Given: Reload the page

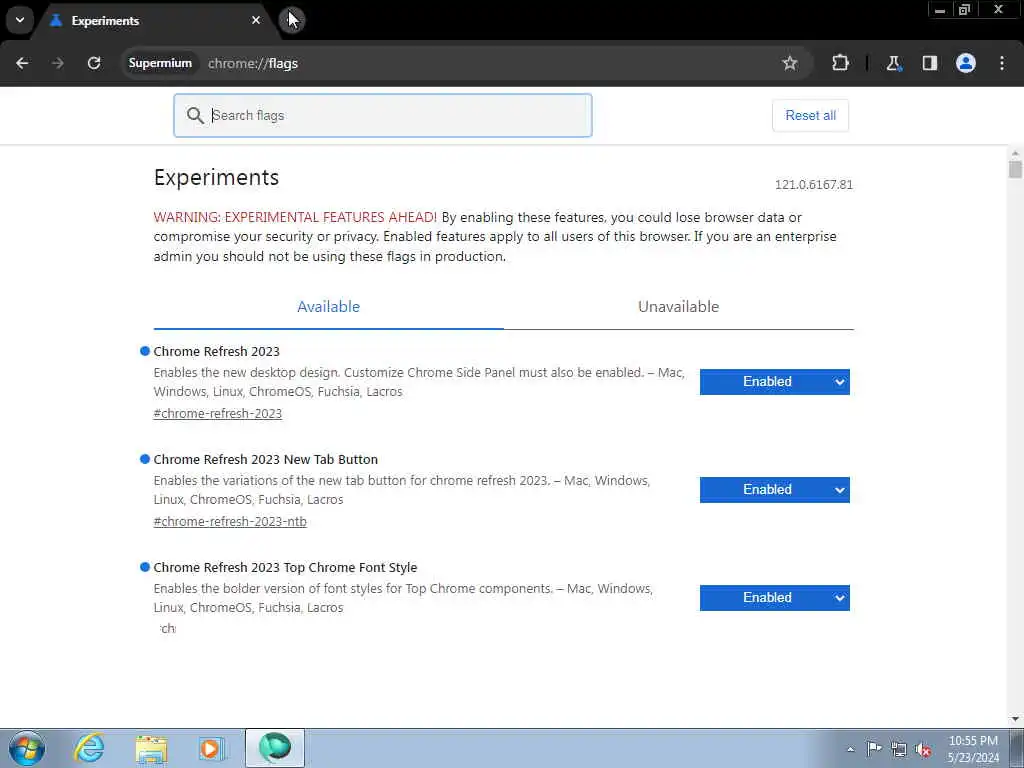Looking at the screenshot, I should pyautogui.click(x=94, y=63).
